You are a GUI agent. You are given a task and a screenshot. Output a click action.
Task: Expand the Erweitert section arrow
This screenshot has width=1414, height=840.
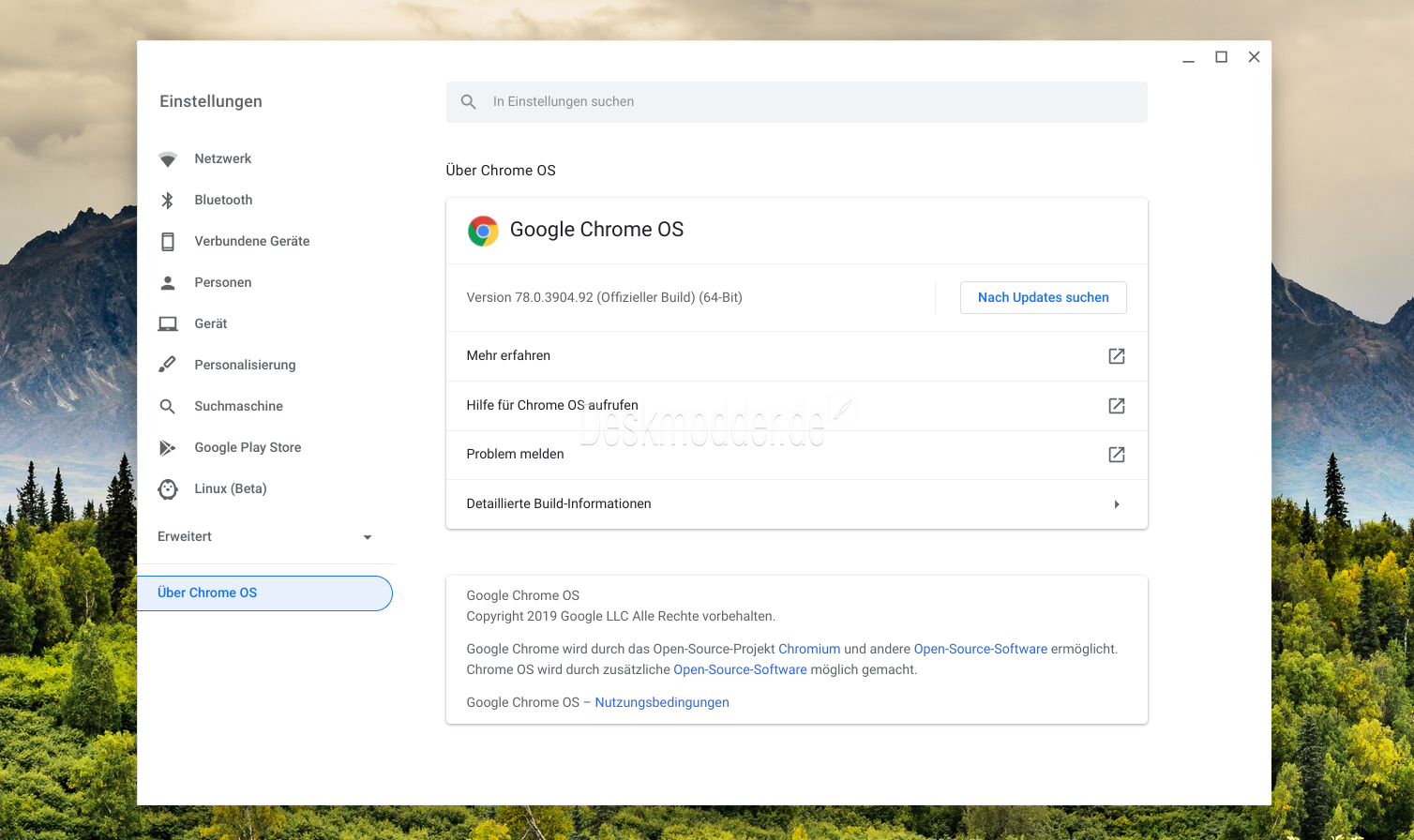(x=368, y=537)
